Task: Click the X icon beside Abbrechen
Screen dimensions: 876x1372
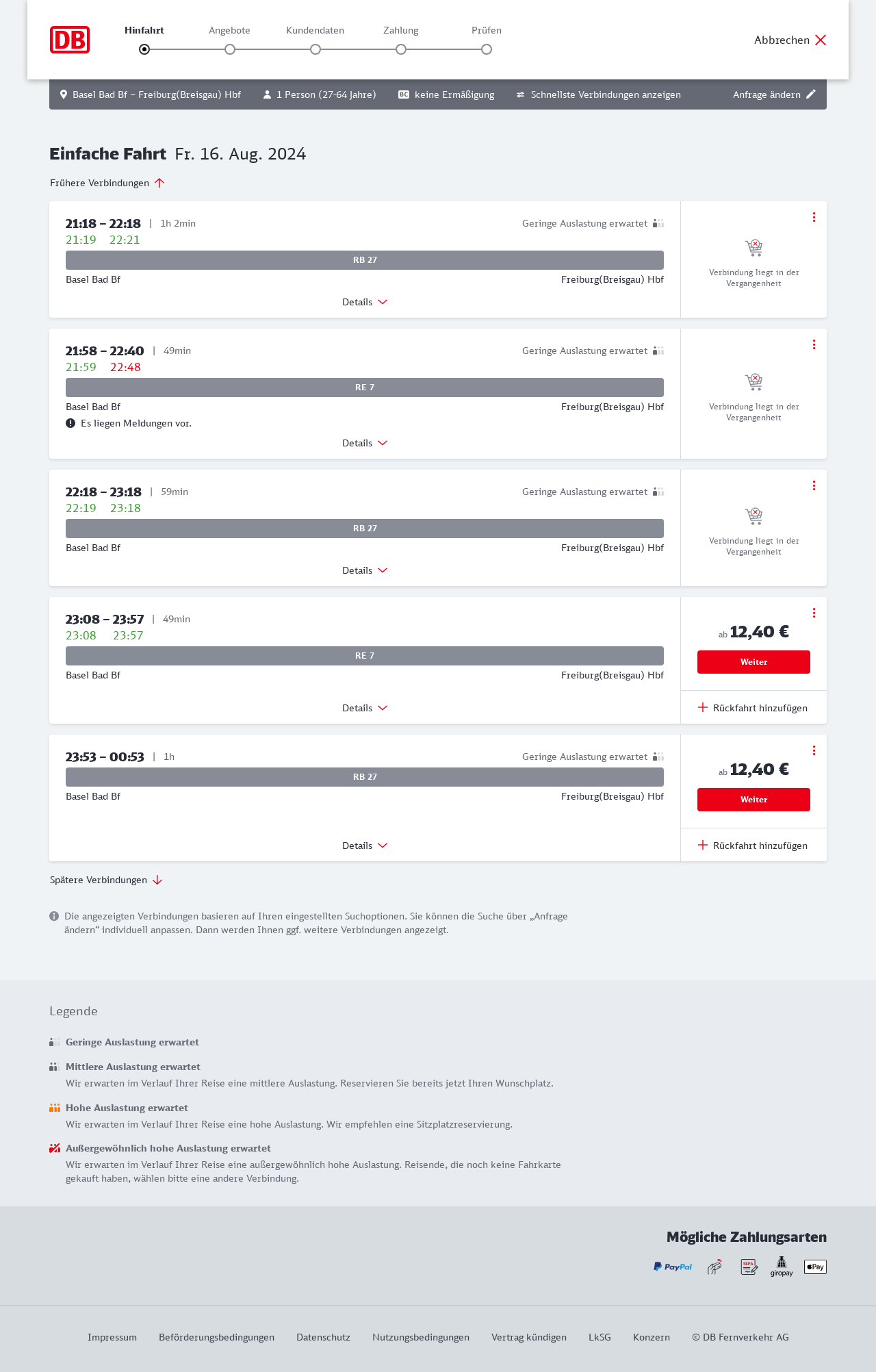Action: pyautogui.click(x=821, y=40)
